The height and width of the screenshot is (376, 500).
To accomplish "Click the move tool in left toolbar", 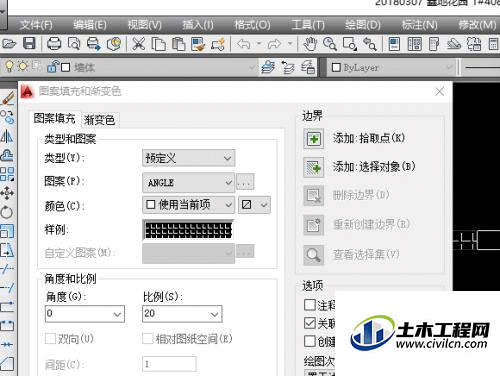I will 7,193.
